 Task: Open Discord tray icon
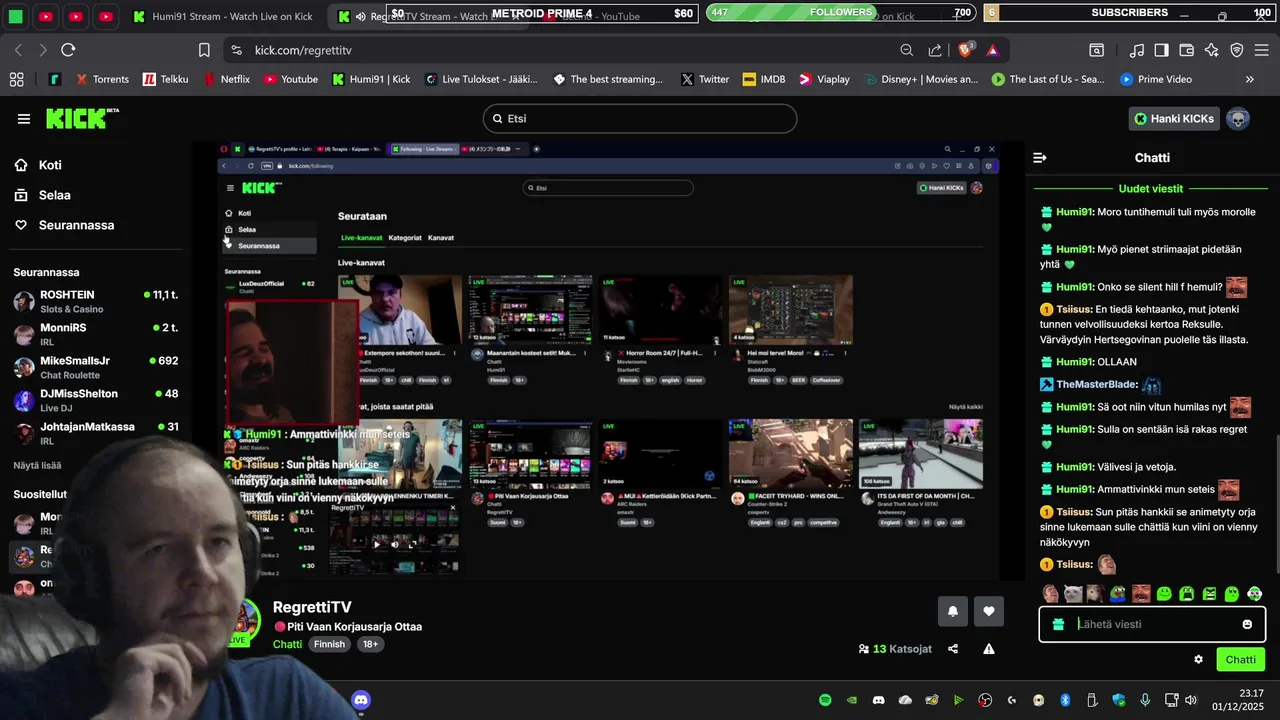879,700
